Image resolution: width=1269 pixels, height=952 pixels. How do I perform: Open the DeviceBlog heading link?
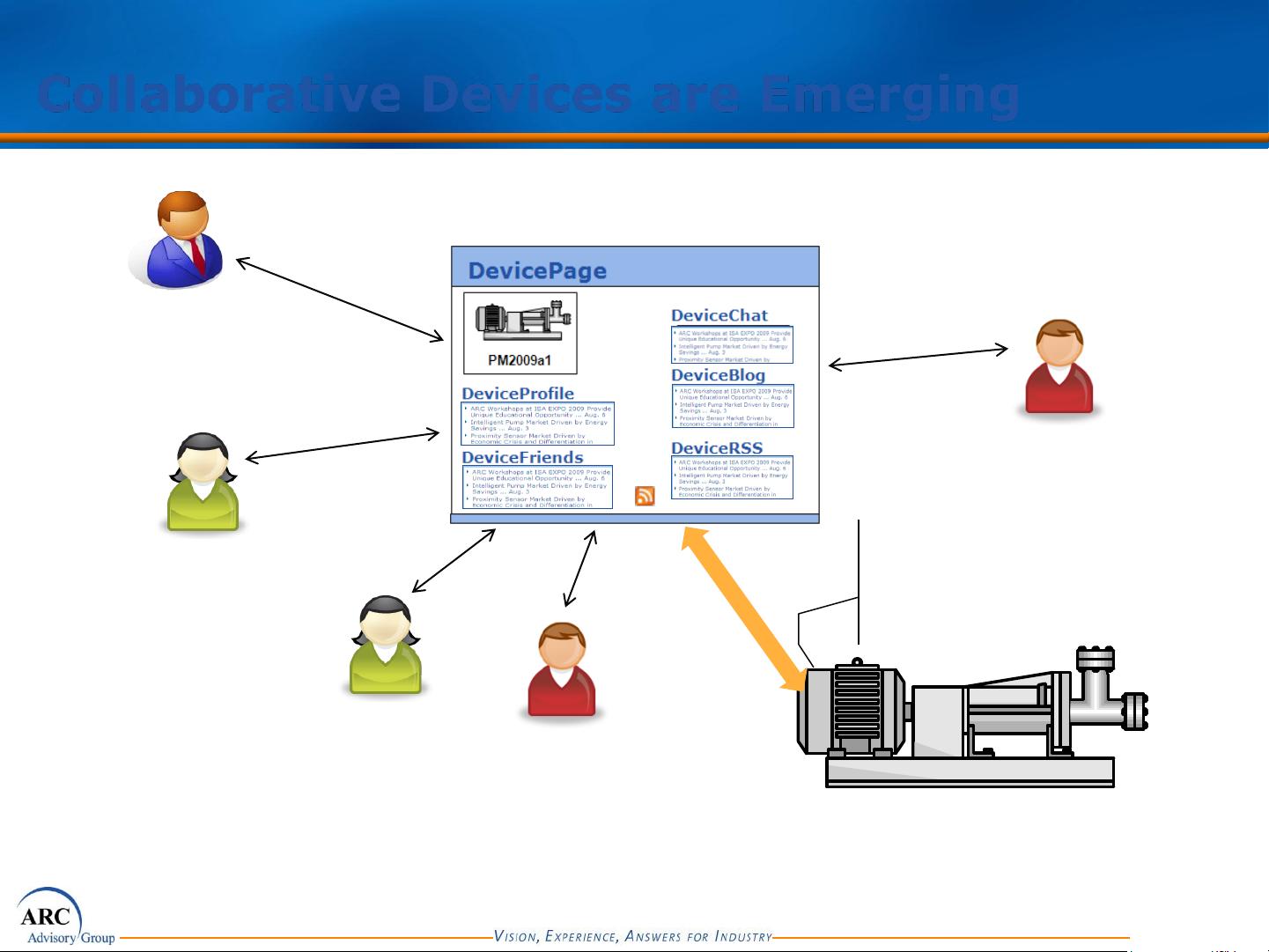718,375
